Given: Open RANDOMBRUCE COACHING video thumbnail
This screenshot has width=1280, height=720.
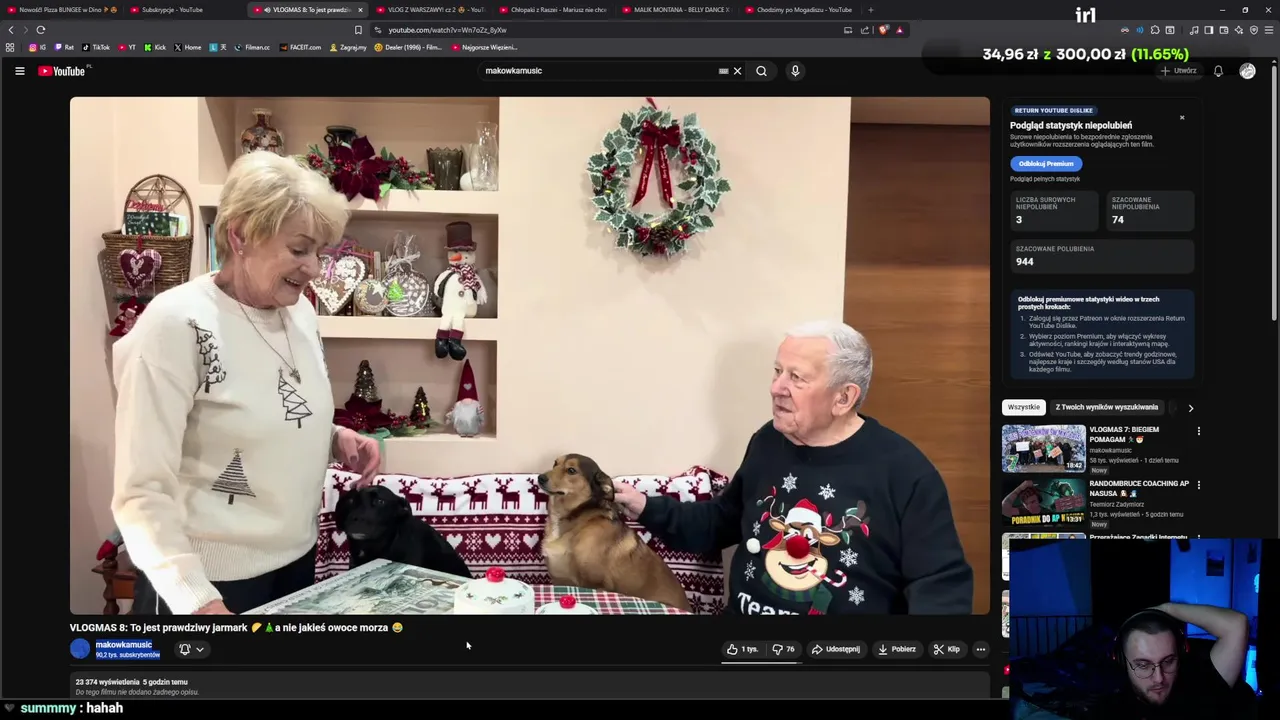Looking at the screenshot, I should [1043, 503].
